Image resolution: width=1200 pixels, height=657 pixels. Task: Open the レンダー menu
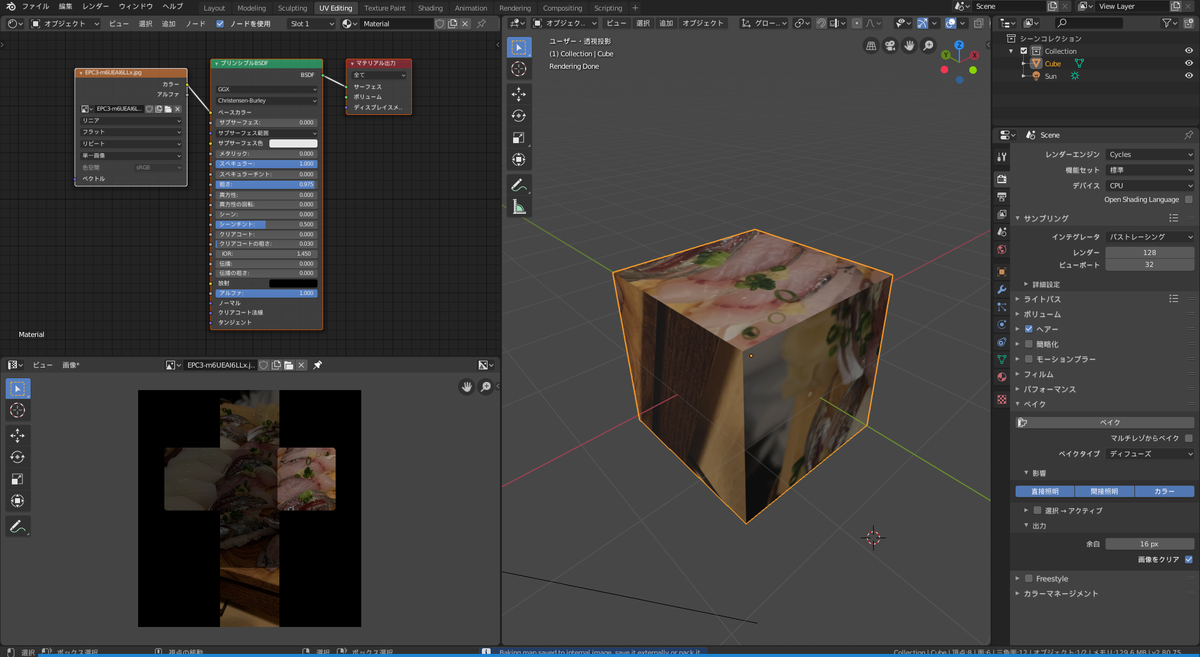coord(96,7)
